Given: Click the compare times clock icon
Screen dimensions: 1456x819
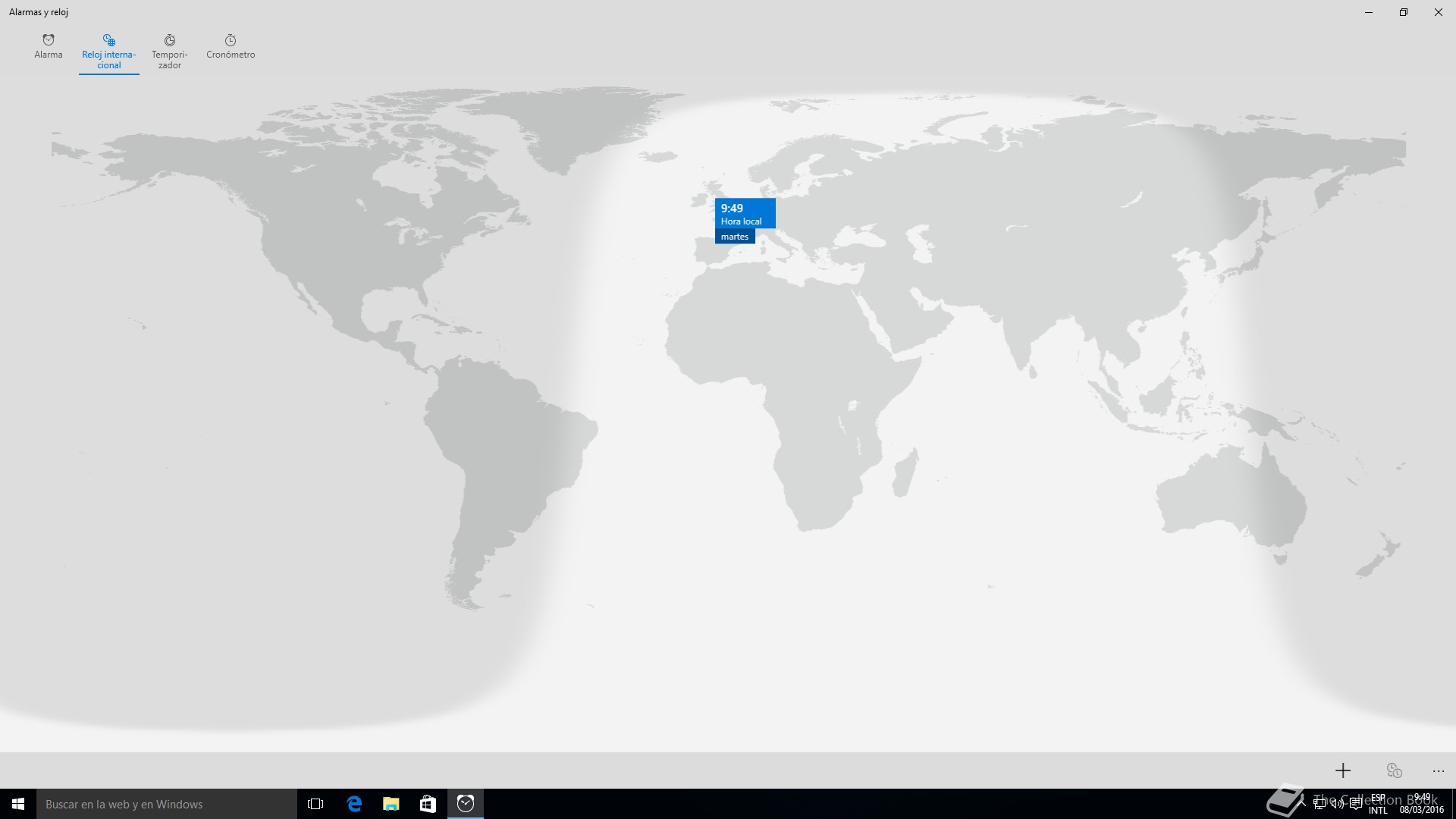Looking at the screenshot, I should (x=1394, y=770).
